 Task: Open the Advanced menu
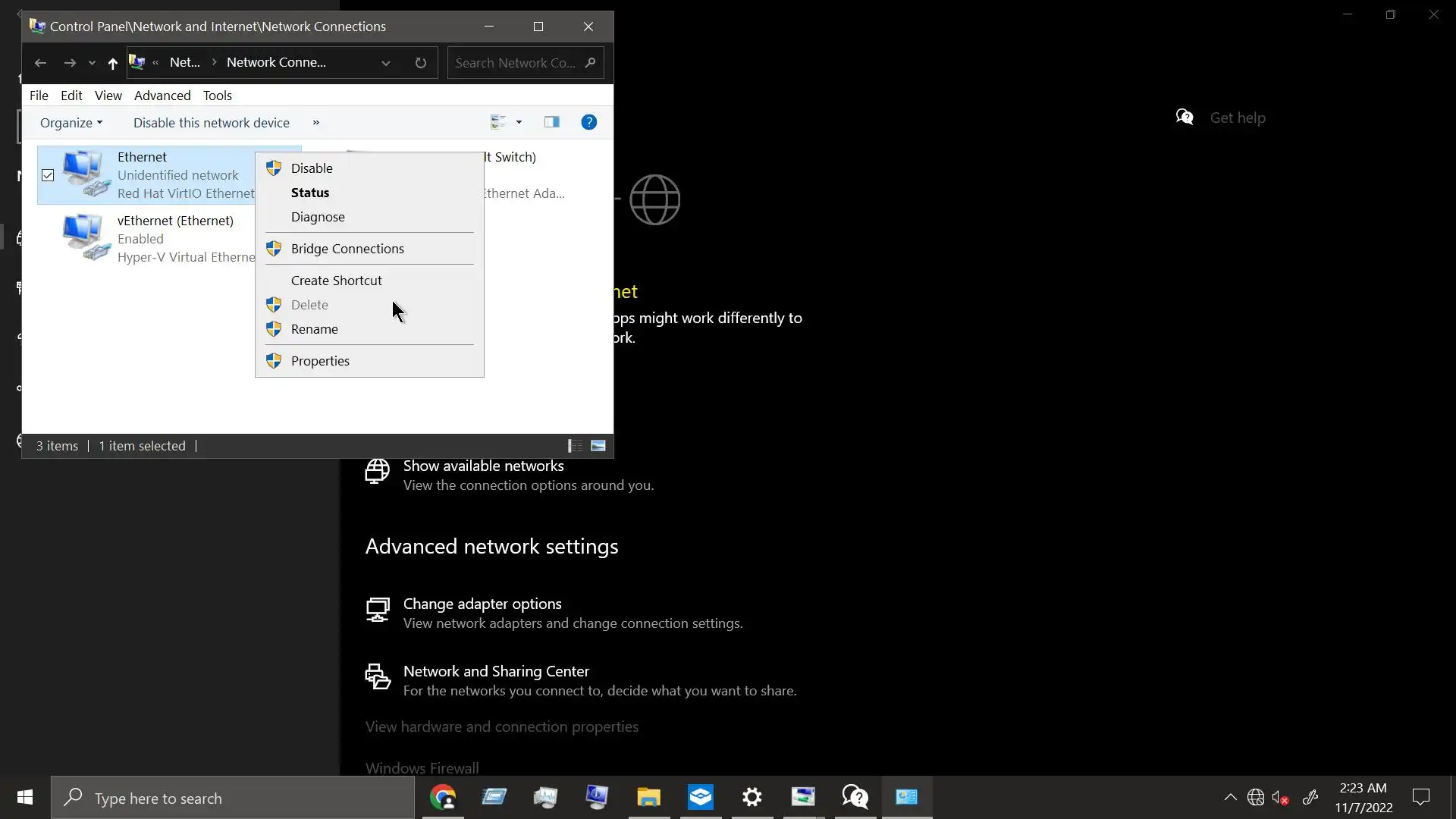click(x=162, y=96)
